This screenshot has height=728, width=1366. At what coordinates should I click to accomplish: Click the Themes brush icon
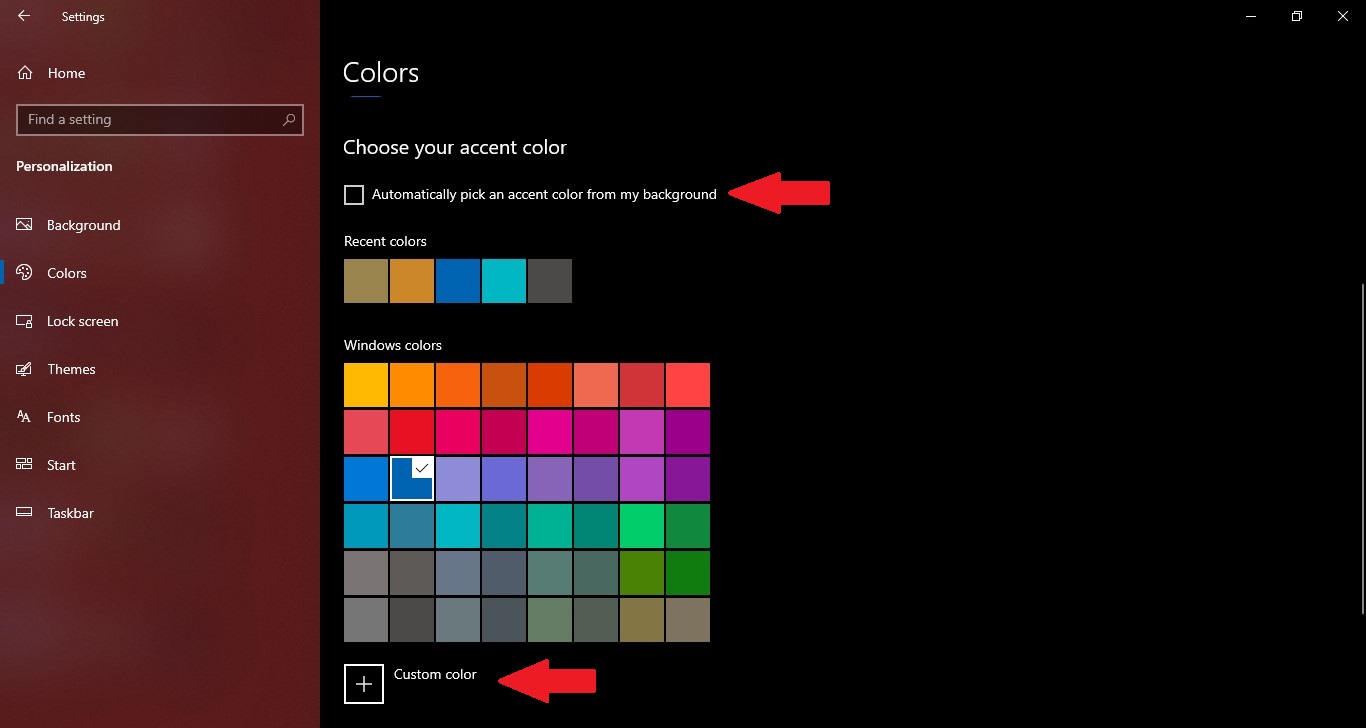coord(25,369)
